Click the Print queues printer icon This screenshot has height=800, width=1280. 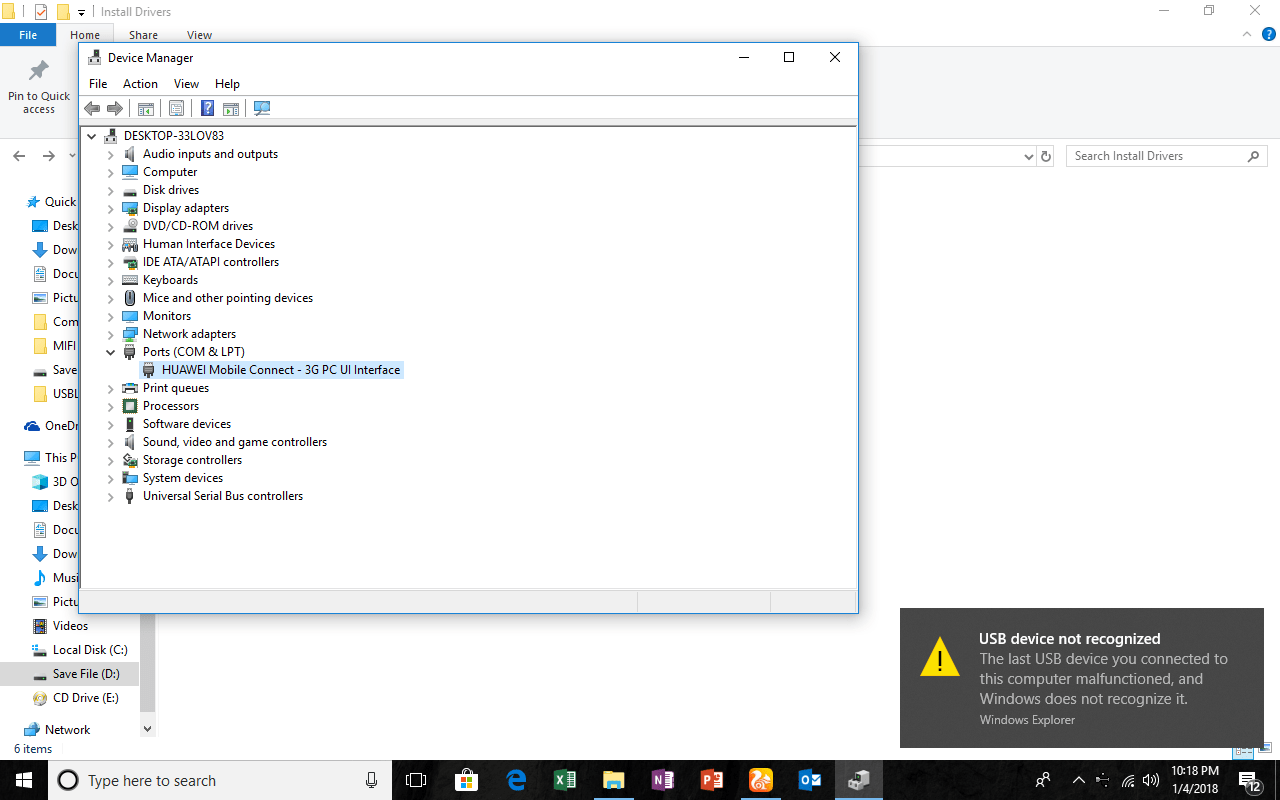coord(130,388)
